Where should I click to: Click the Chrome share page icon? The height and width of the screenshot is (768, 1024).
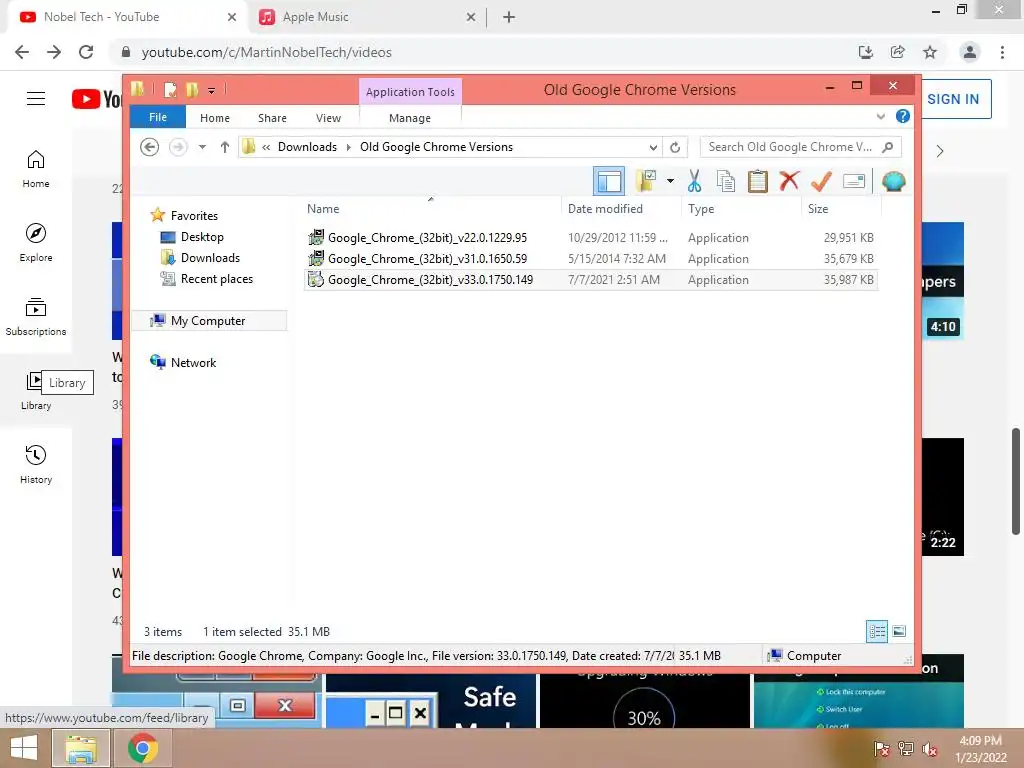(x=898, y=52)
